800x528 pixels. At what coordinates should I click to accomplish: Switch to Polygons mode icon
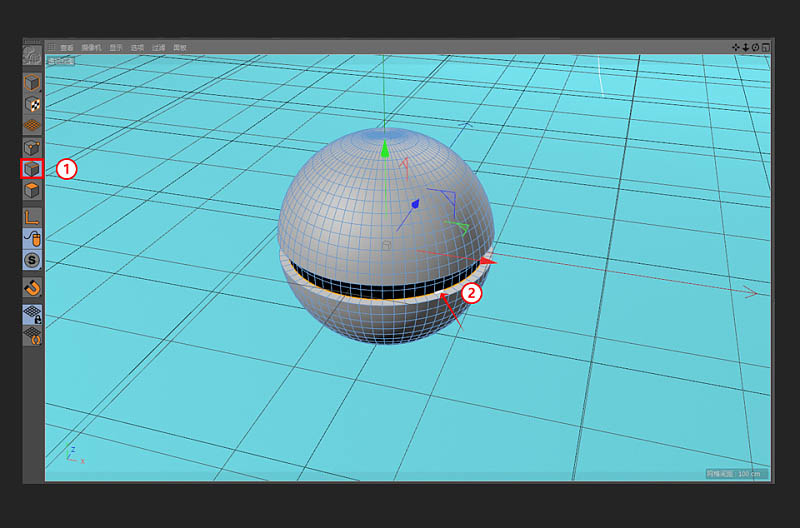coord(32,191)
